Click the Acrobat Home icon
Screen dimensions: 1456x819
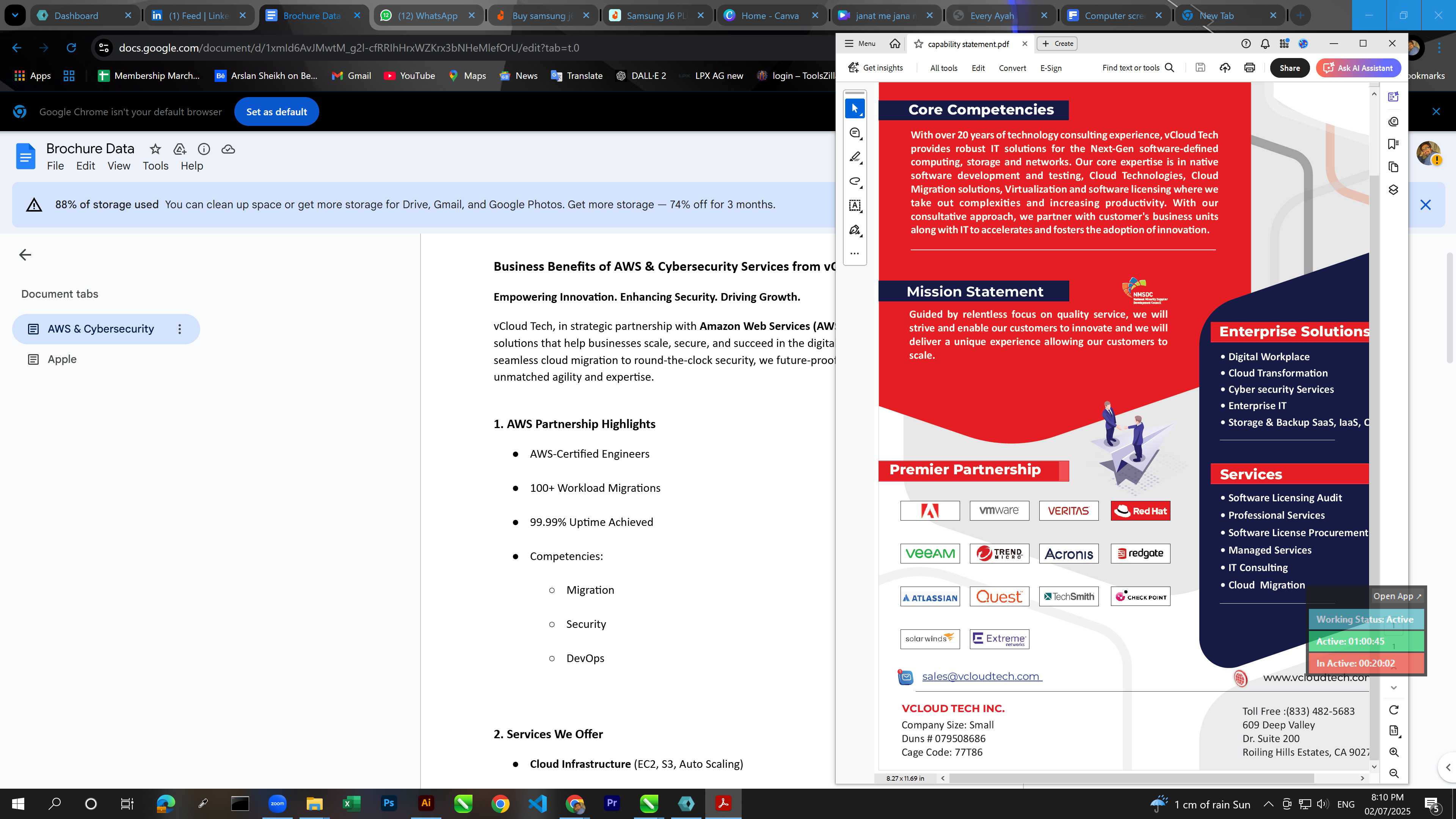[x=895, y=44]
